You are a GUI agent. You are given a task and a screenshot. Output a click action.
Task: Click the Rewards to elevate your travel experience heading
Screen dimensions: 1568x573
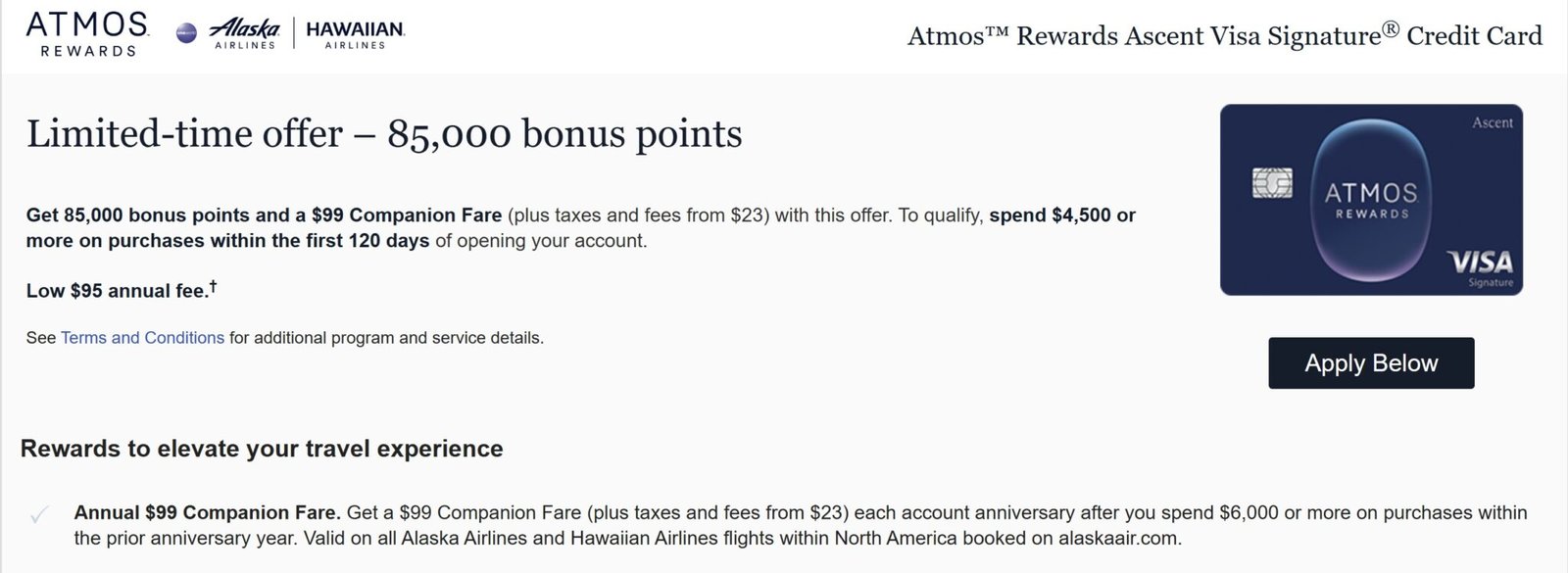coord(262,449)
